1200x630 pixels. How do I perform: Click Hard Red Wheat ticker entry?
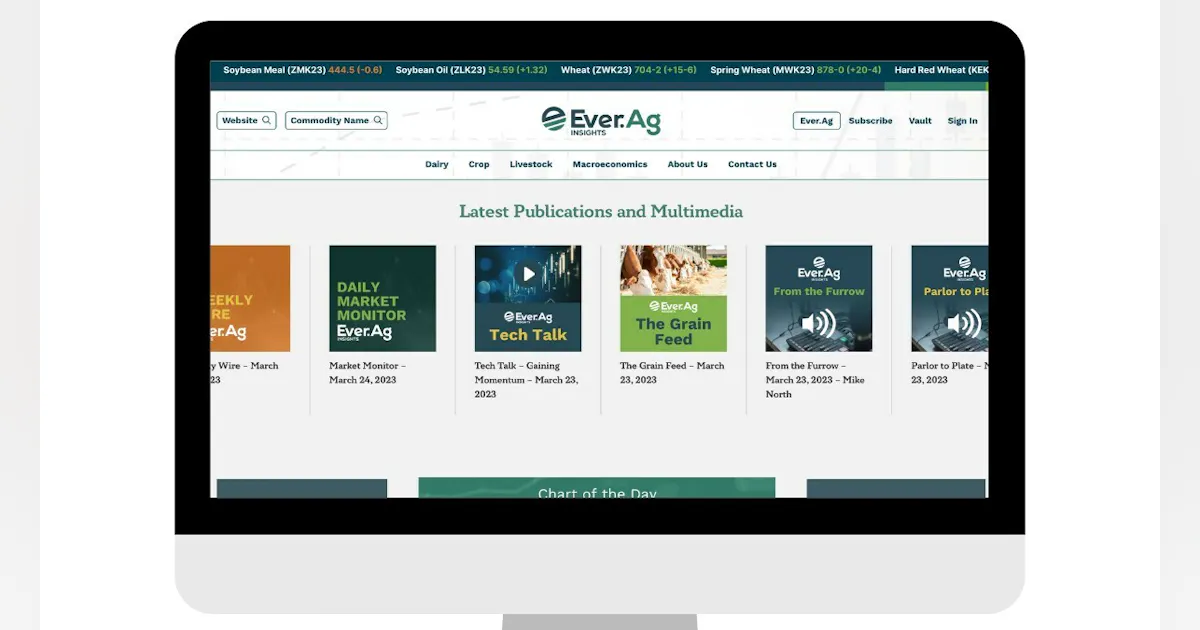pyautogui.click(x=941, y=70)
